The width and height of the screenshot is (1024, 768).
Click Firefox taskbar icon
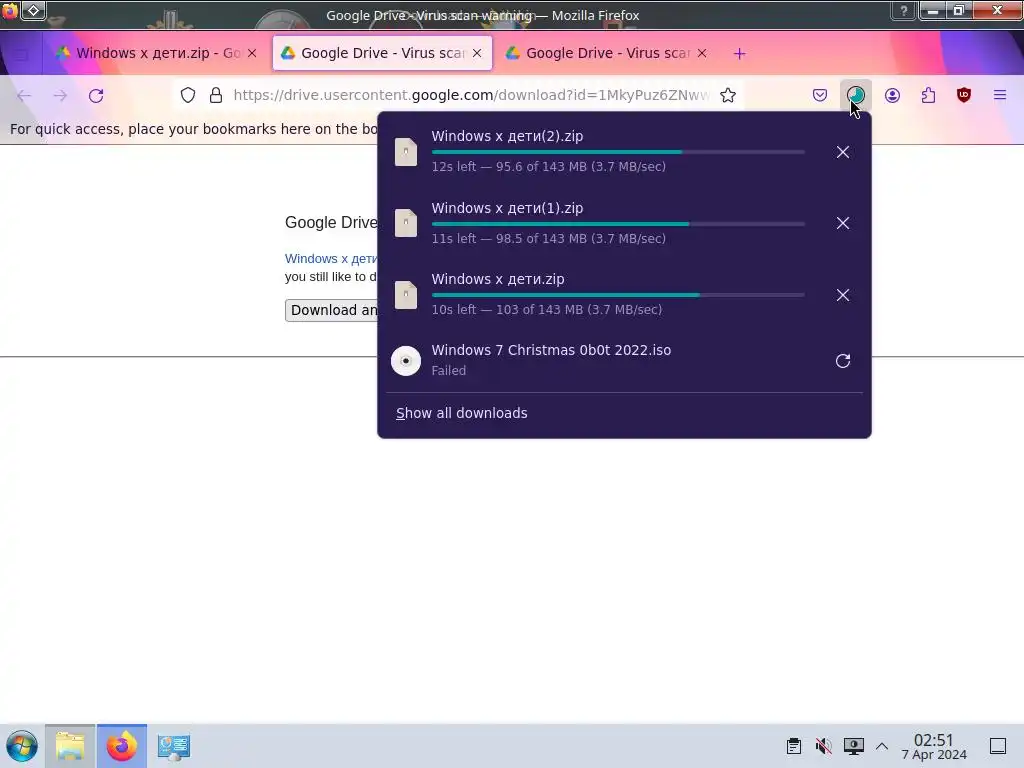pyautogui.click(x=122, y=746)
